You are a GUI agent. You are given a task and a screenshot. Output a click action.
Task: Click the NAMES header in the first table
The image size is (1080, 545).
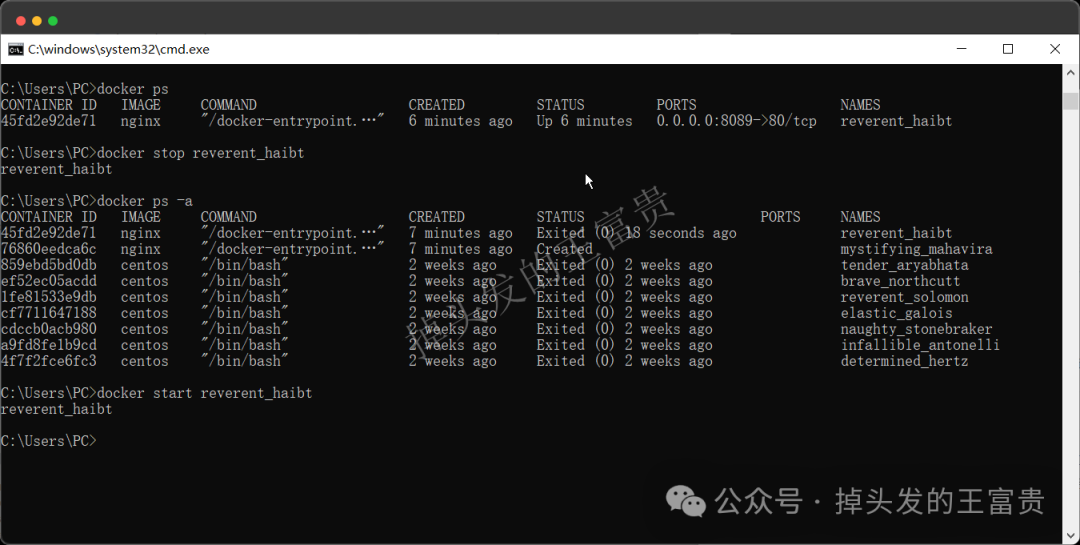tap(860, 105)
